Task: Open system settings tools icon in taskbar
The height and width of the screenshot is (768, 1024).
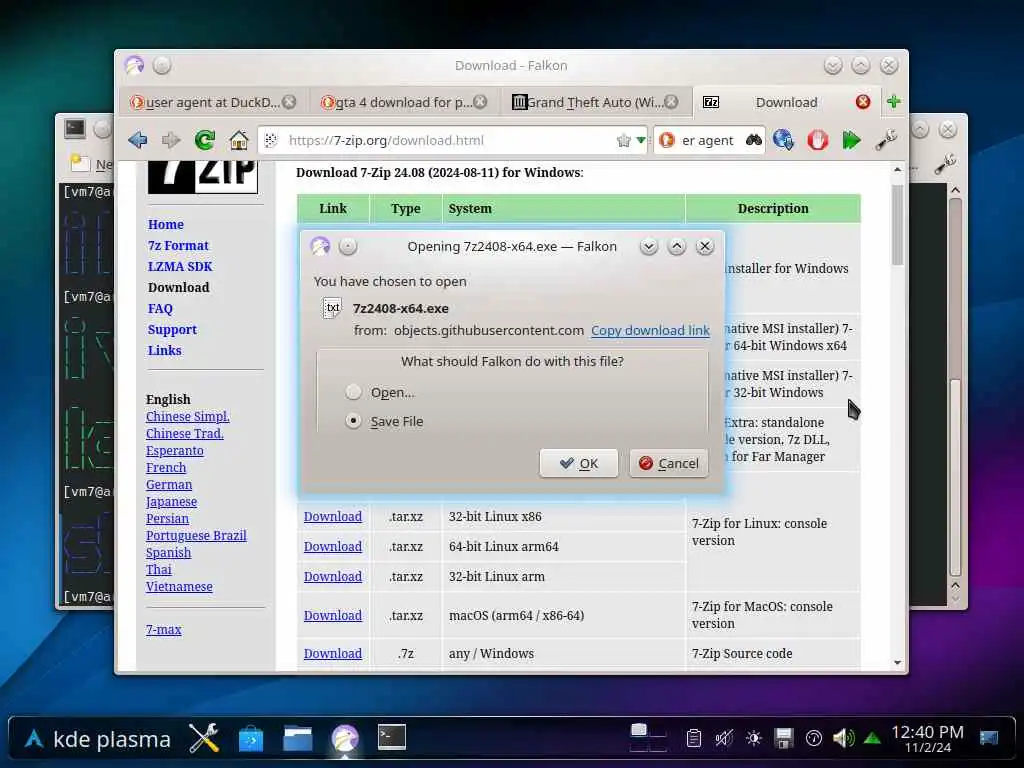Action: click(204, 739)
